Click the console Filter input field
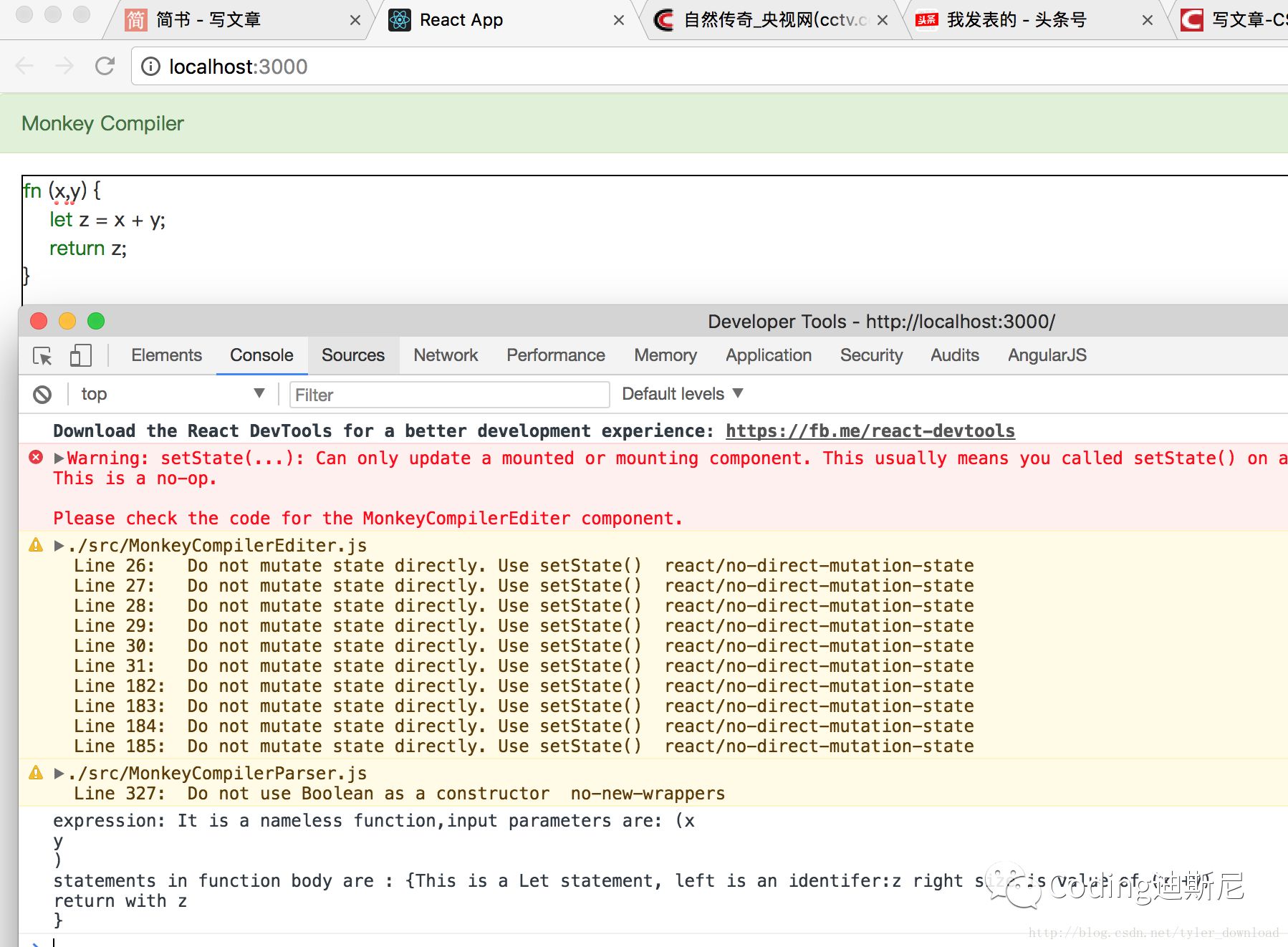The height and width of the screenshot is (947, 1288). (450, 395)
